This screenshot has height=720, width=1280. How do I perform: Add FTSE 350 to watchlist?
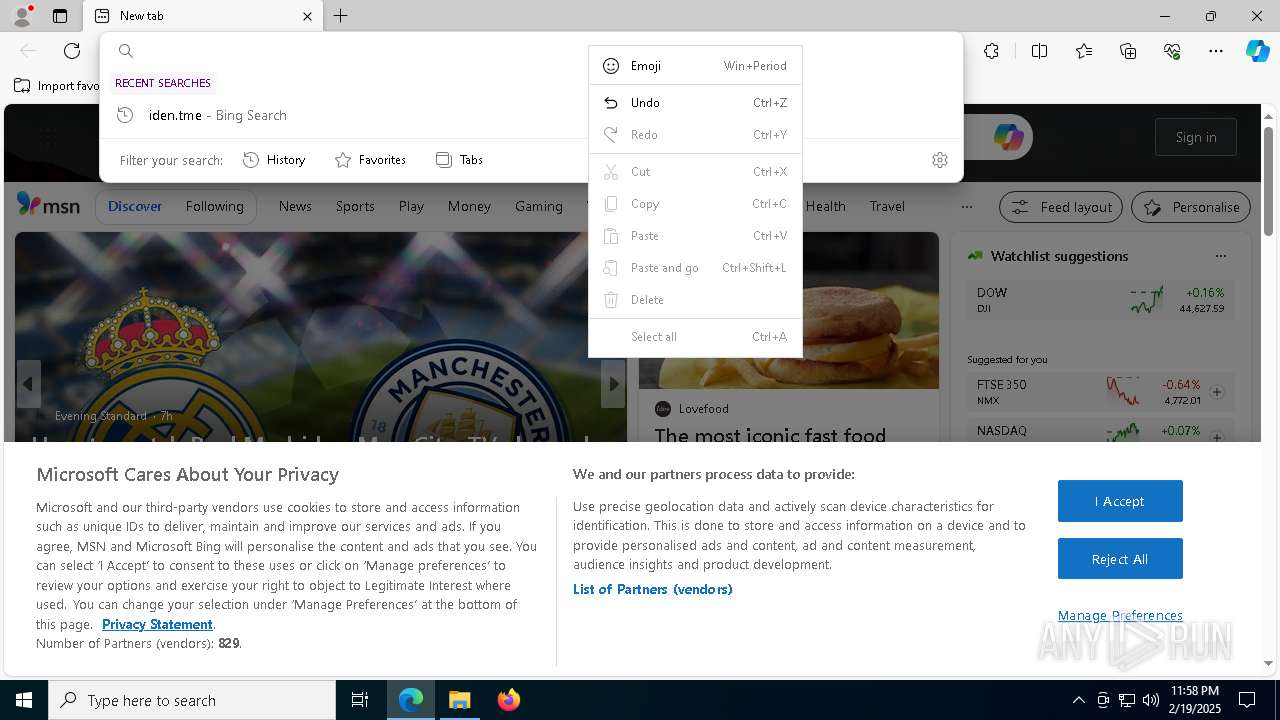[x=1217, y=392]
